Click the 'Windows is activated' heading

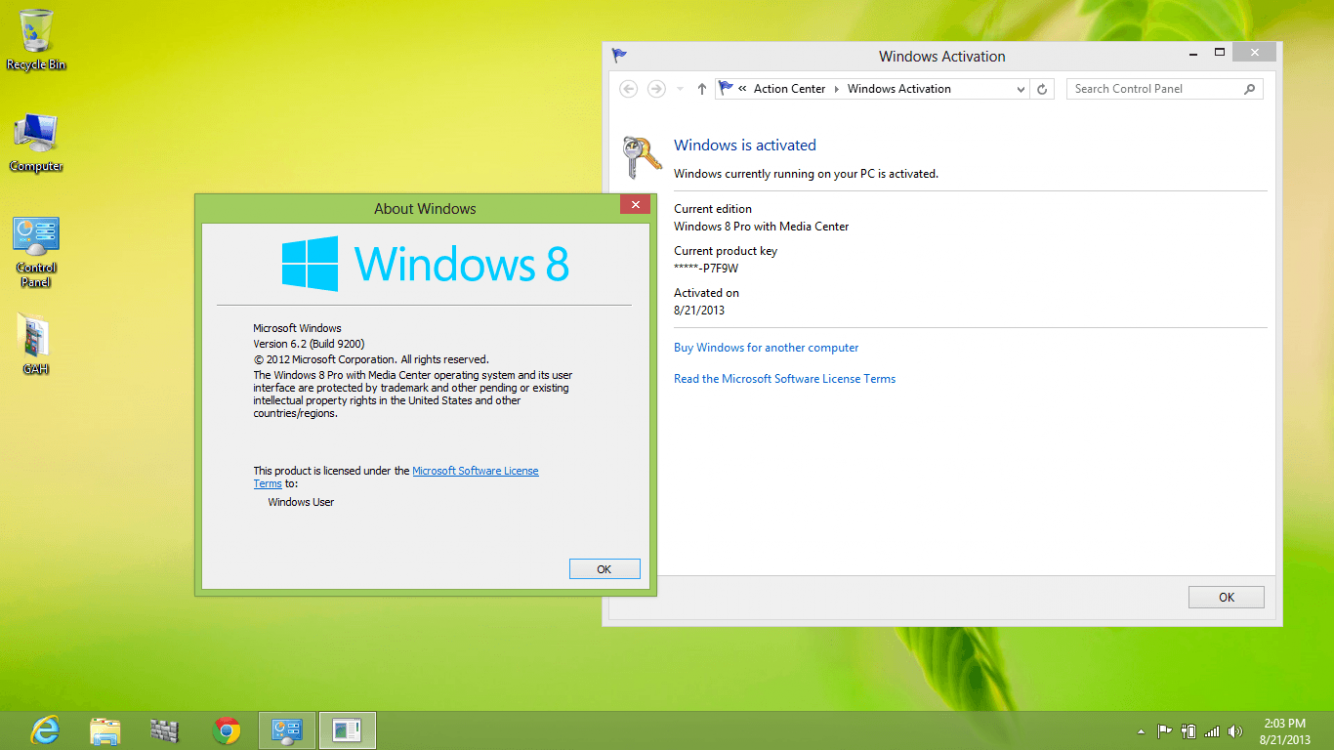pyautogui.click(x=745, y=145)
